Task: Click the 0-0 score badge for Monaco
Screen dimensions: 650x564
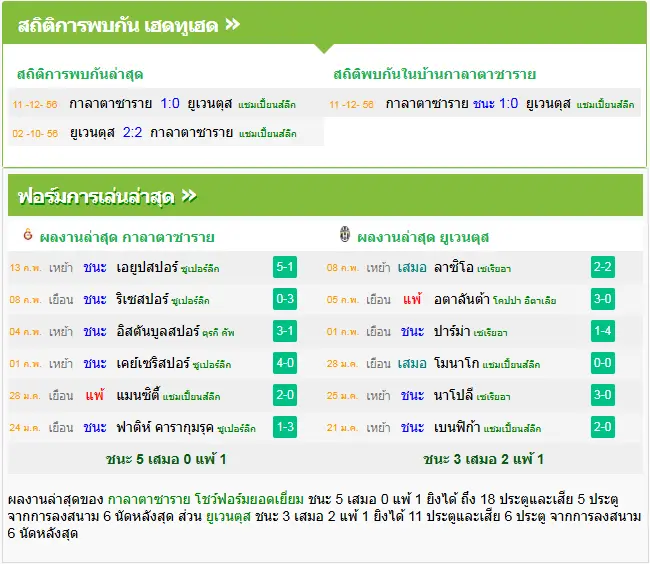Action: click(602, 363)
